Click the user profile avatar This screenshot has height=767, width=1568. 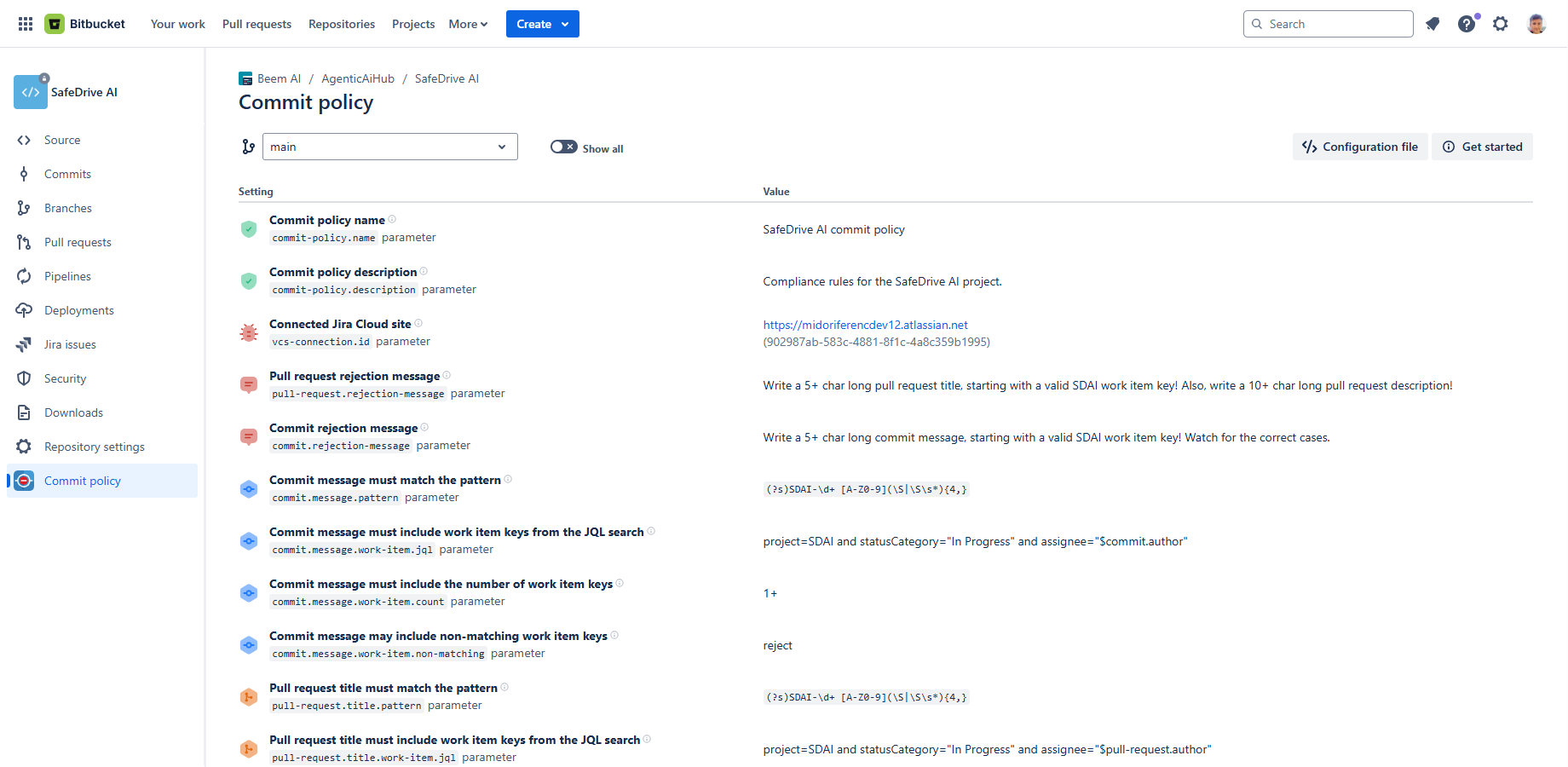1536,24
